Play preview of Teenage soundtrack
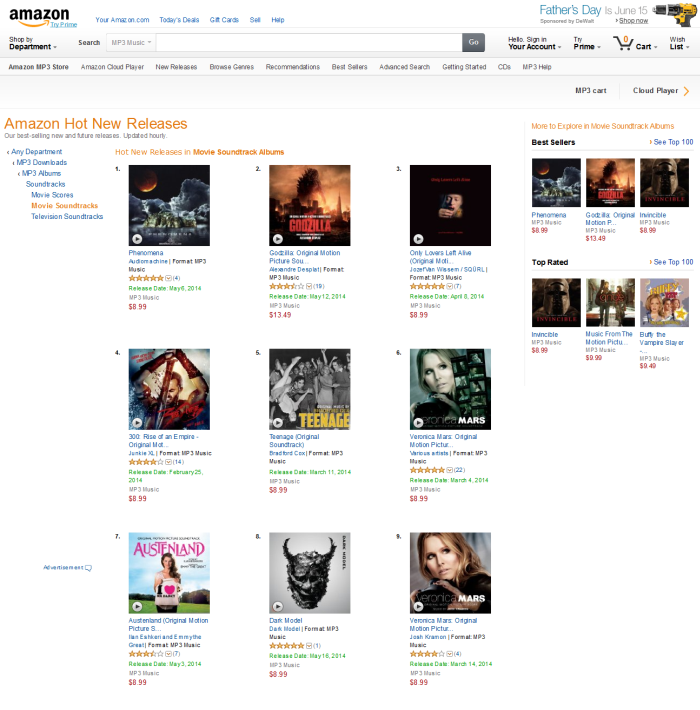The width and height of the screenshot is (700, 710). 278,422
